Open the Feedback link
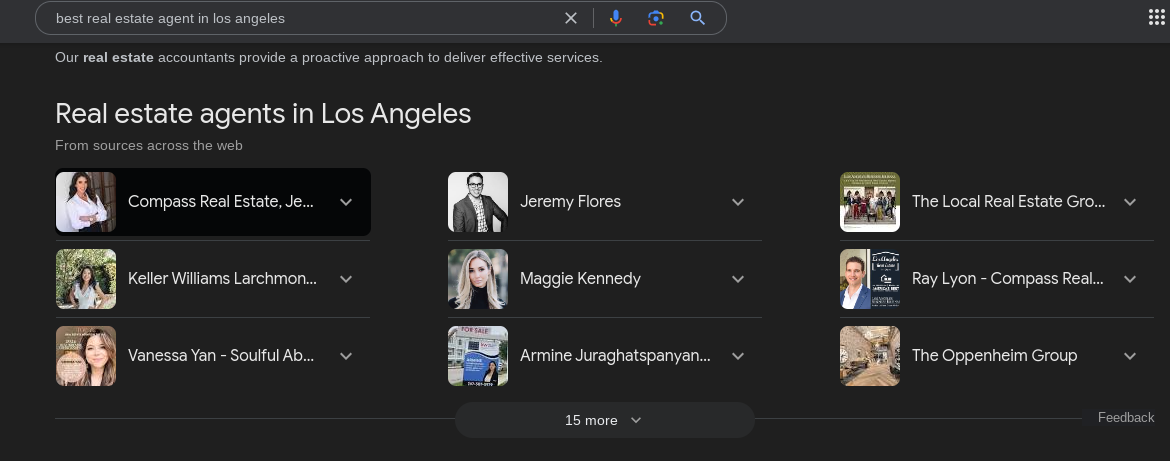 pyautogui.click(x=1125, y=418)
